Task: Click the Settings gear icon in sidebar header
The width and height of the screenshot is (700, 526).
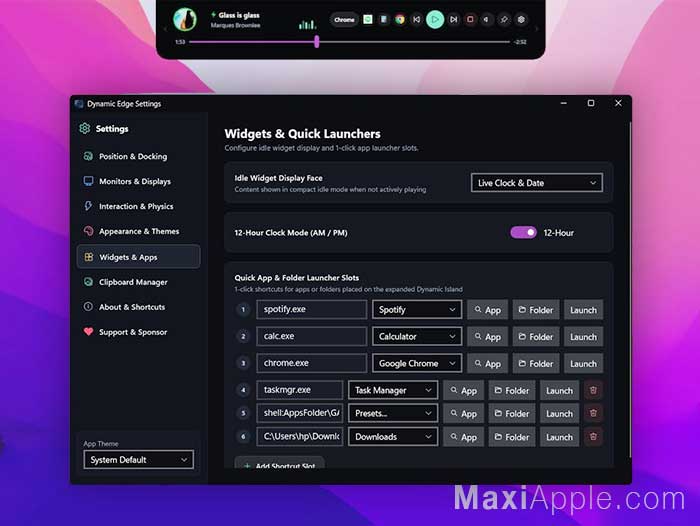Action: (x=85, y=129)
